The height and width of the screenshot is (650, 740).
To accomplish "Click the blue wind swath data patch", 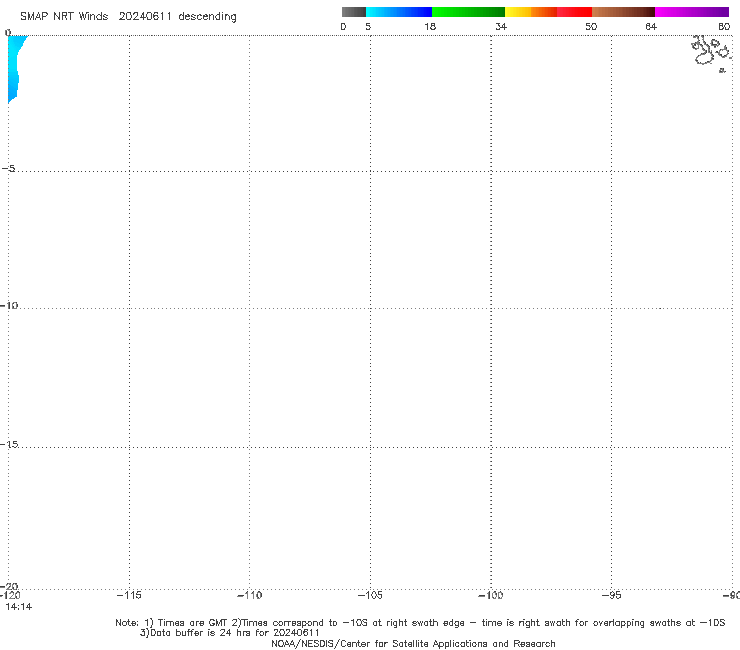I will [14, 66].
